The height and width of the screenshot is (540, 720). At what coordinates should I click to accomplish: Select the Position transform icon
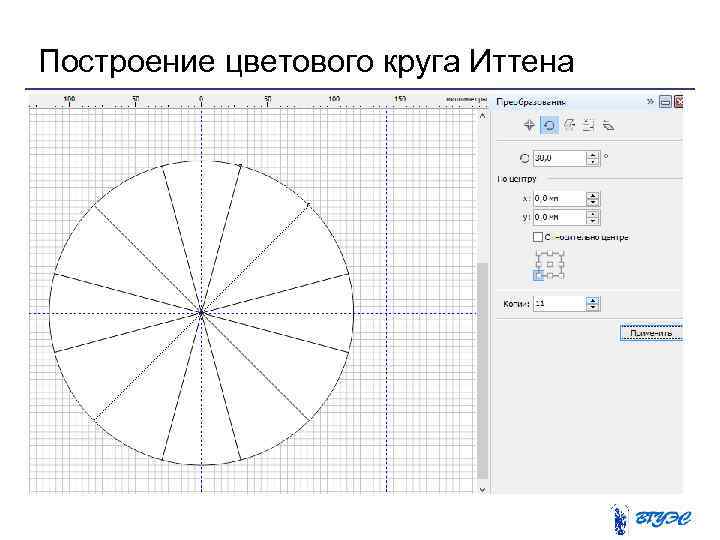(529, 125)
